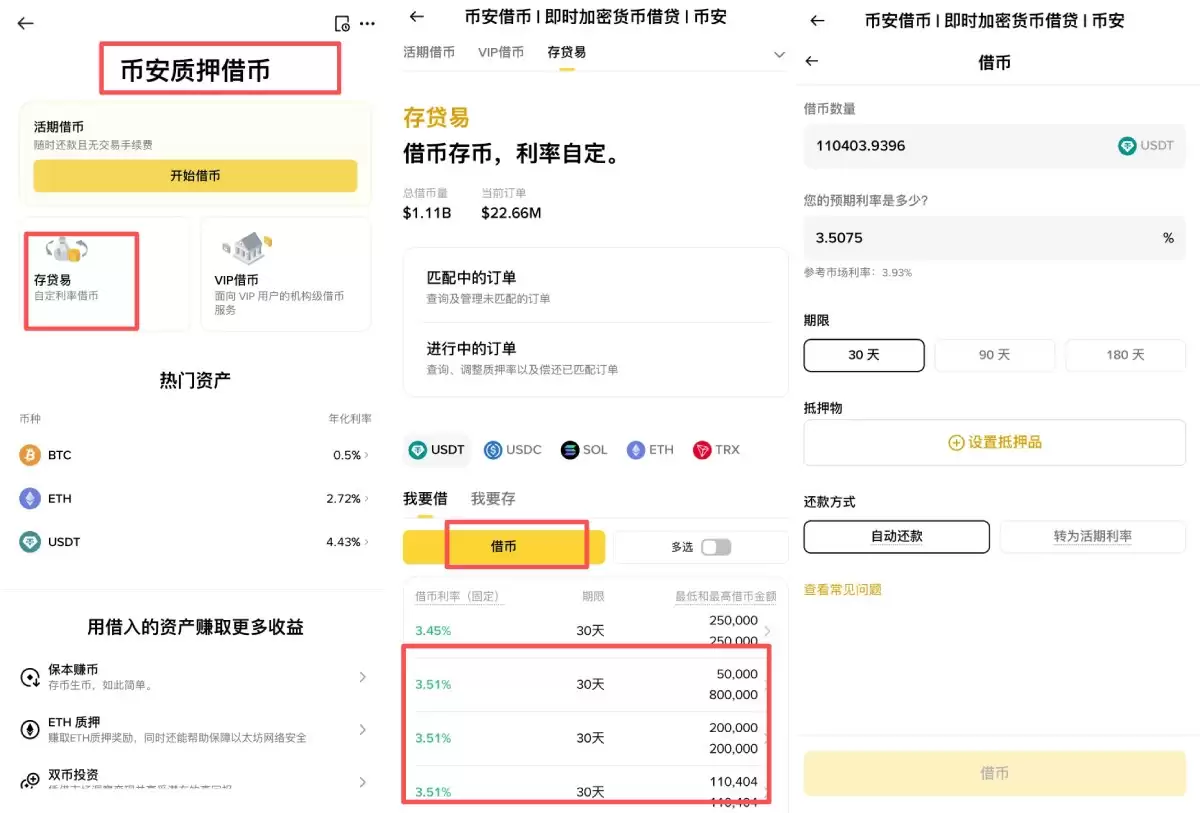Select the 90 天 loan term

pos(994,355)
